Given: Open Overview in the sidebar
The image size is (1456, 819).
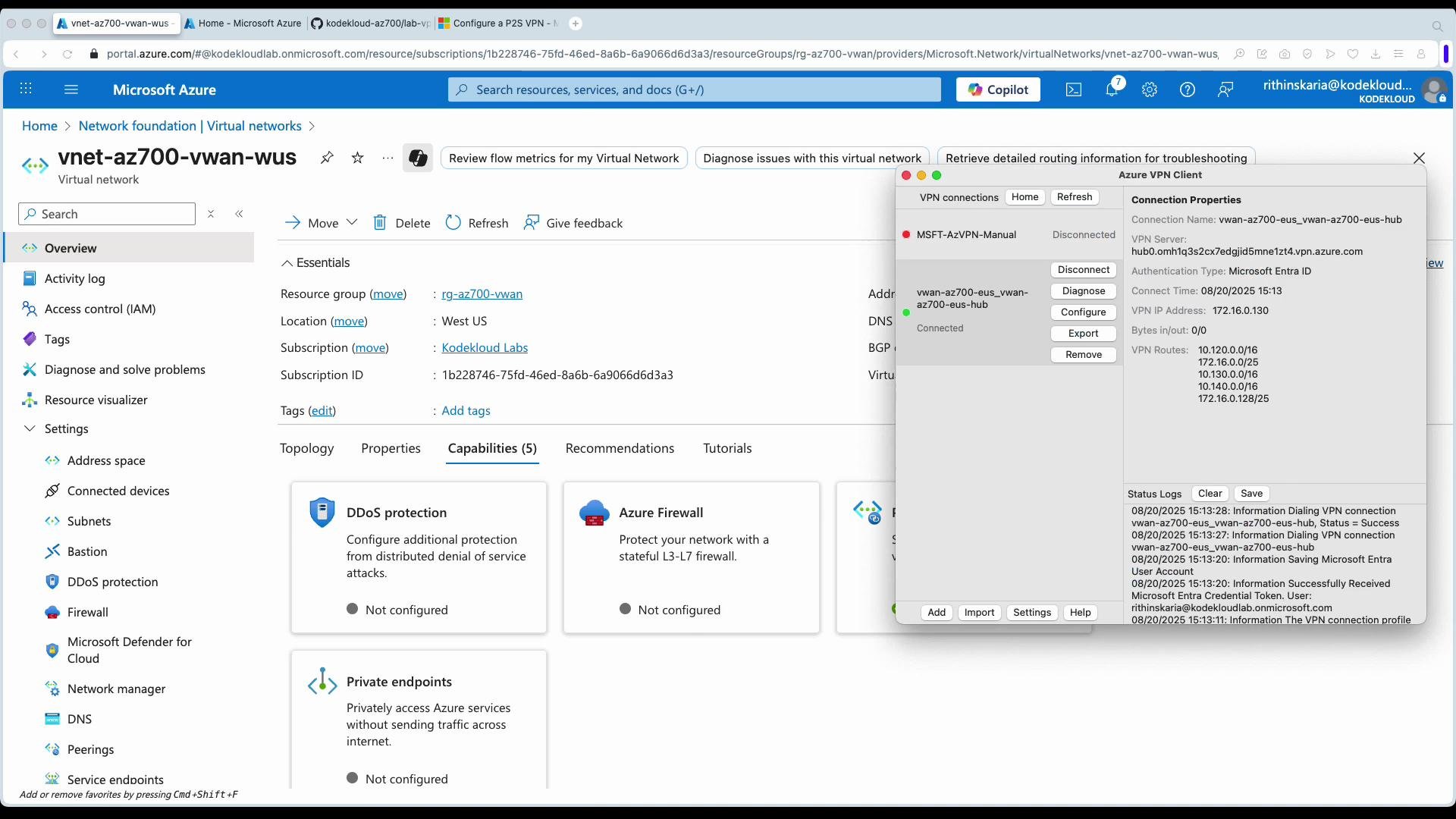Looking at the screenshot, I should pyautogui.click(x=129, y=248).
